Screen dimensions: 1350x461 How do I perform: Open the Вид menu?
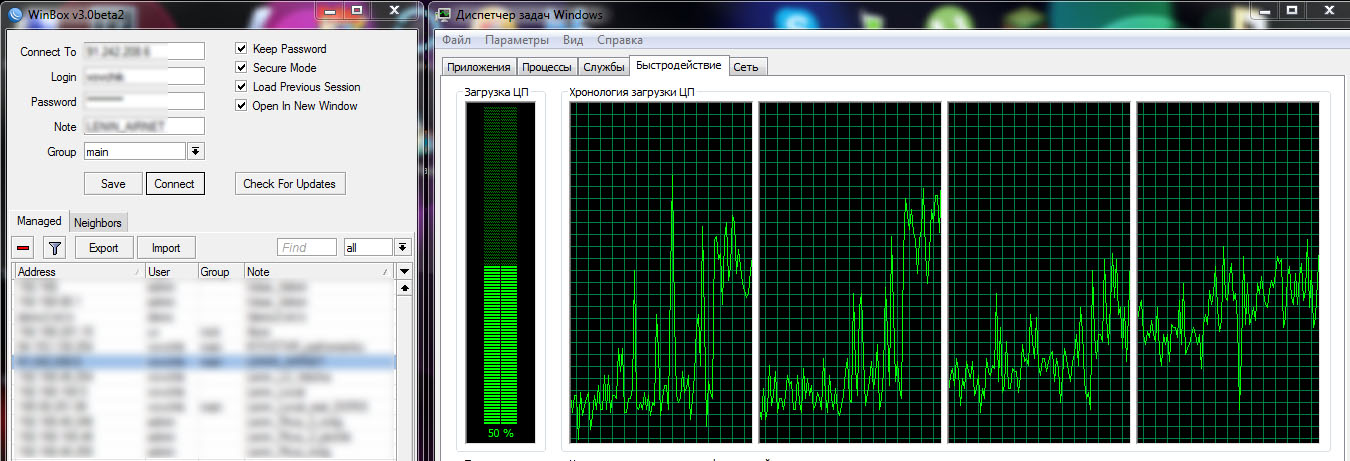click(x=573, y=41)
